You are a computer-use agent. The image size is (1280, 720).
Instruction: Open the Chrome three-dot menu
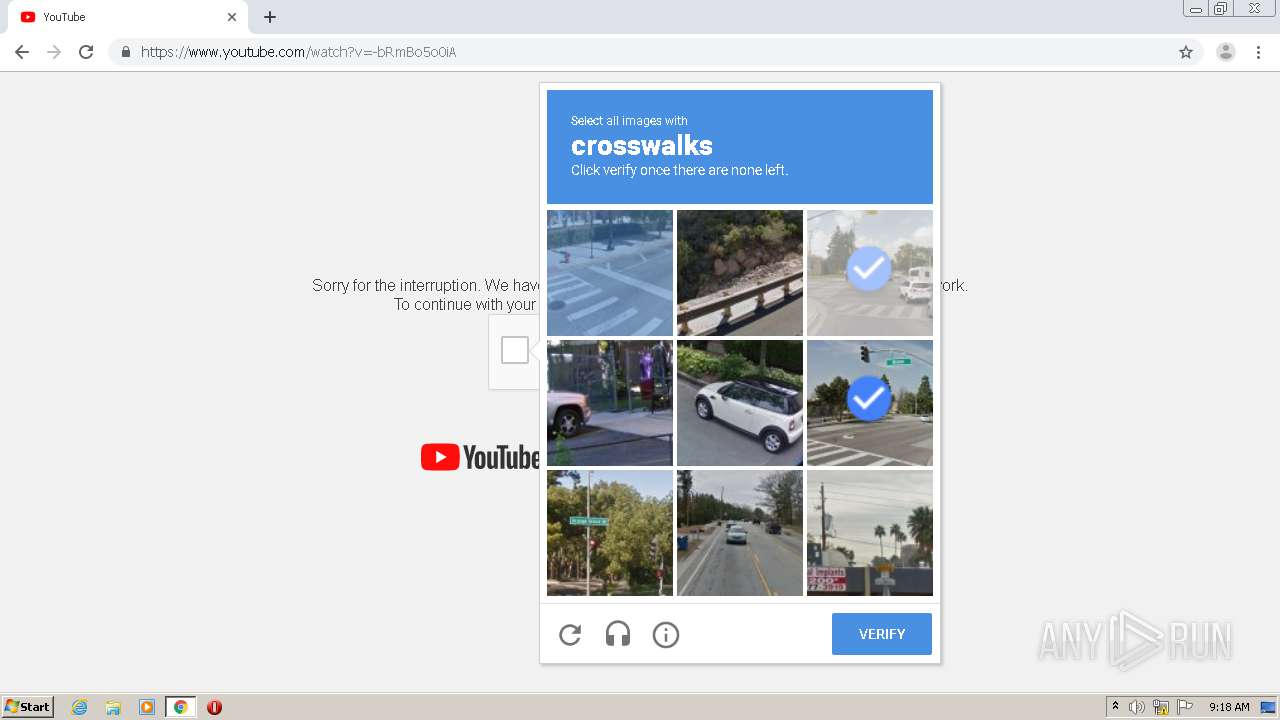click(x=1259, y=52)
